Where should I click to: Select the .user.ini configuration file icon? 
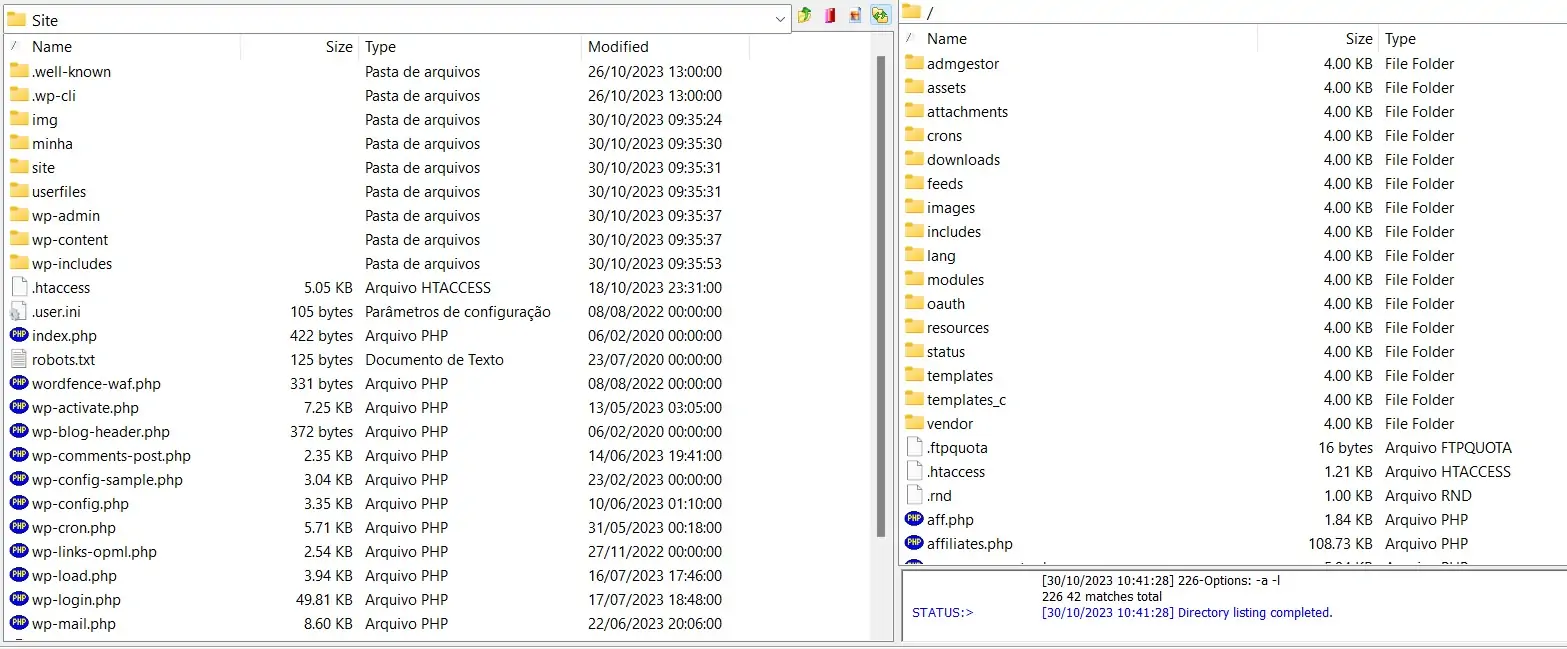(x=19, y=311)
